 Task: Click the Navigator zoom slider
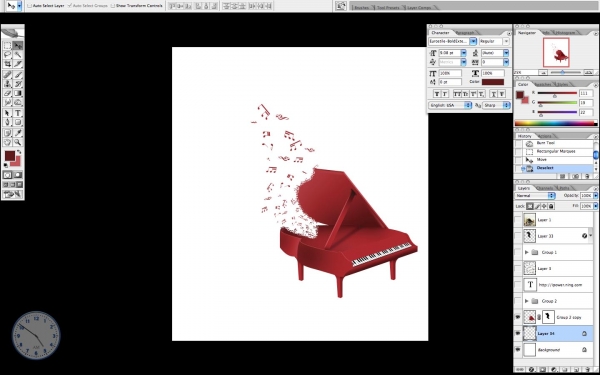tap(562, 72)
